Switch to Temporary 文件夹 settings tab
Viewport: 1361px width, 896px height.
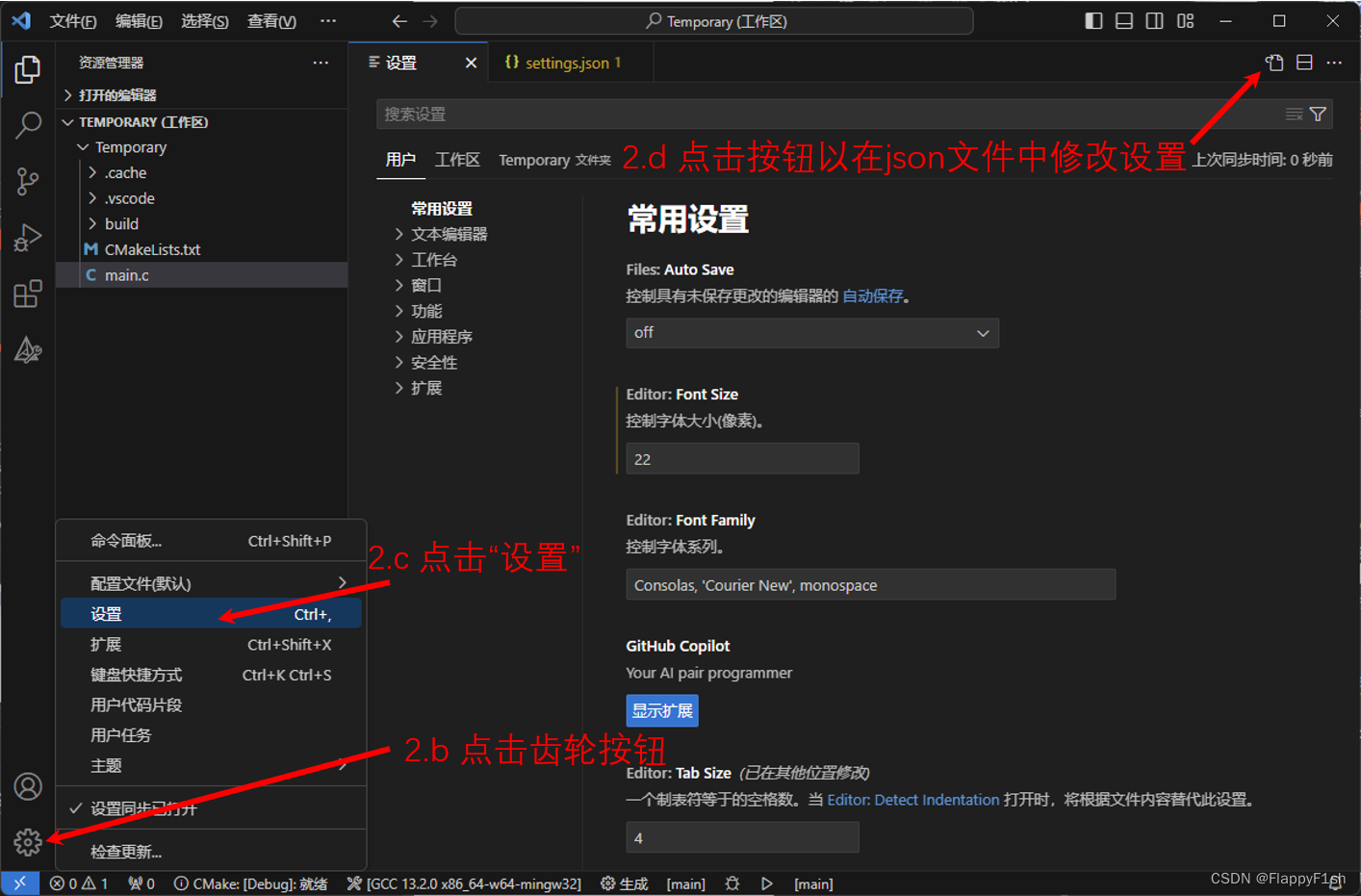554,160
